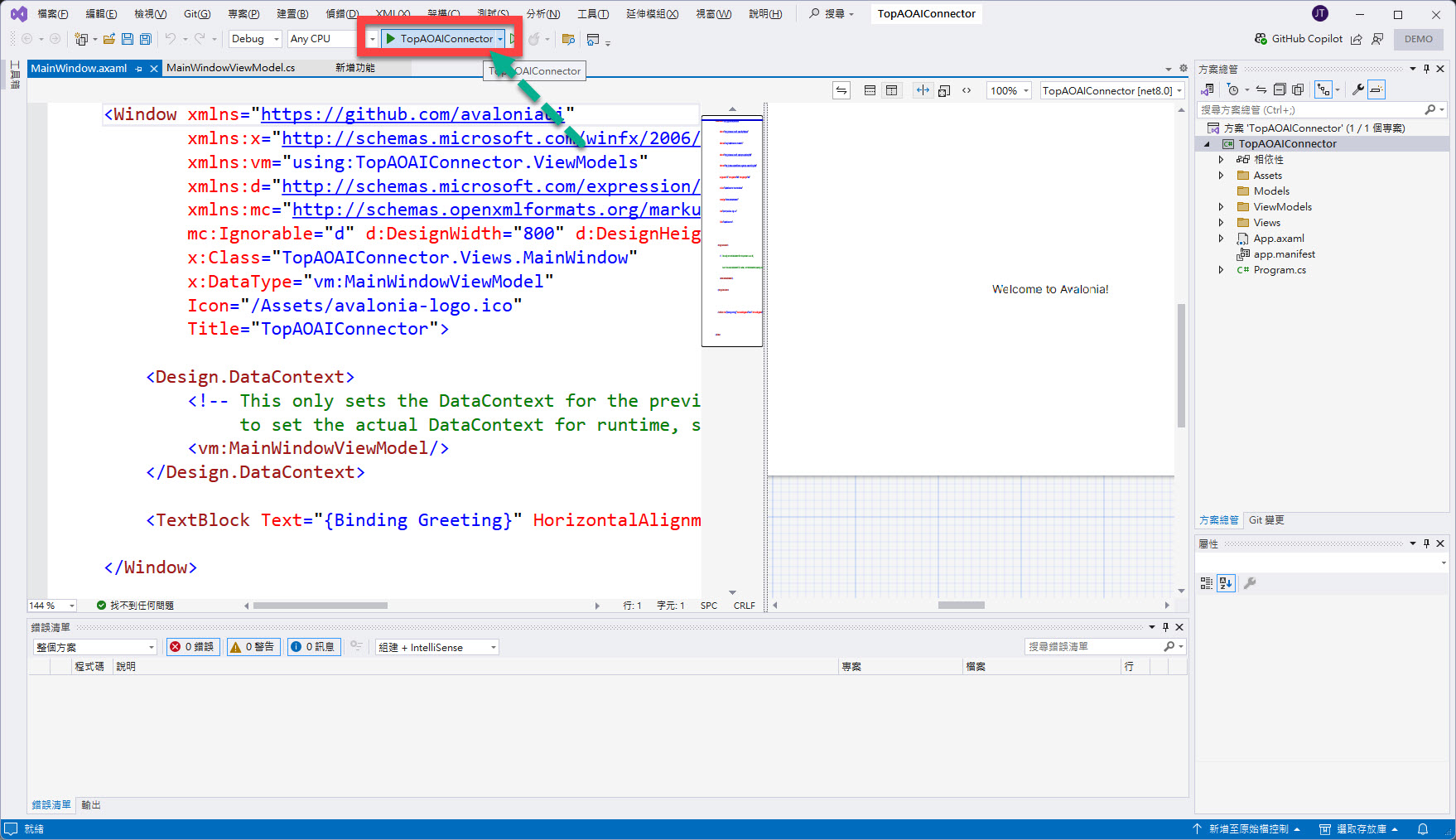
Task: Open the 100% zoom dropdown in designer
Action: pyautogui.click(x=1010, y=90)
